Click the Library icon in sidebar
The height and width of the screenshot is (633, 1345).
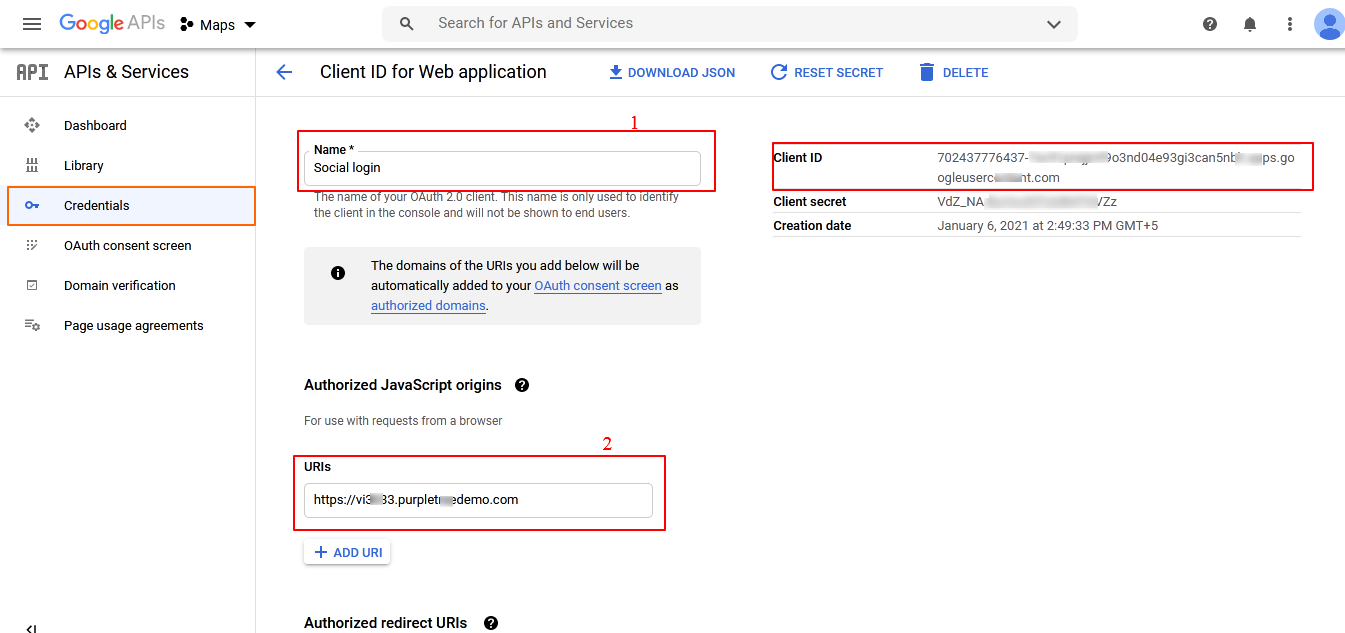[x=32, y=165]
